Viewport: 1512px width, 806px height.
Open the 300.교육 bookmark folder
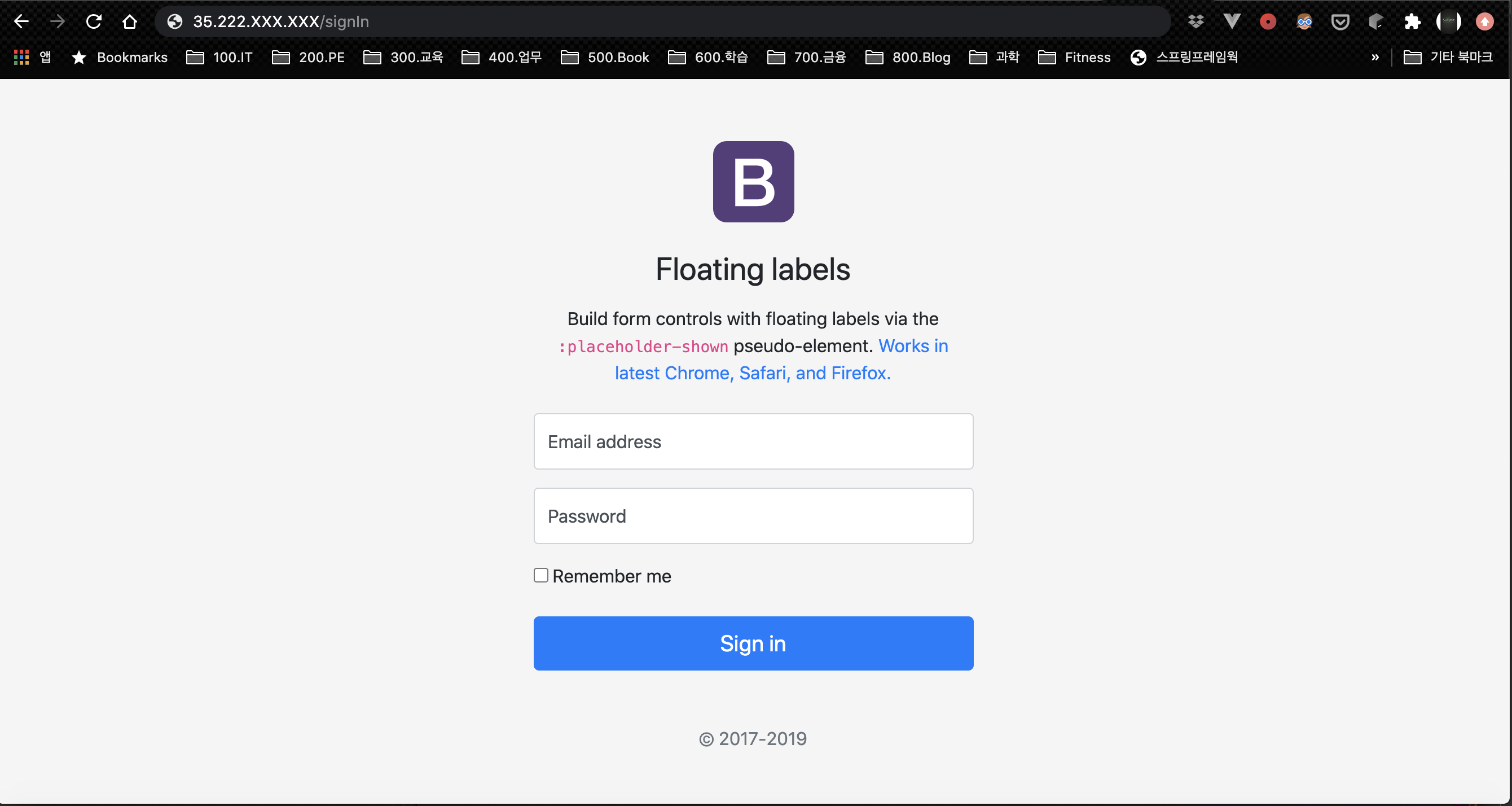pos(403,57)
